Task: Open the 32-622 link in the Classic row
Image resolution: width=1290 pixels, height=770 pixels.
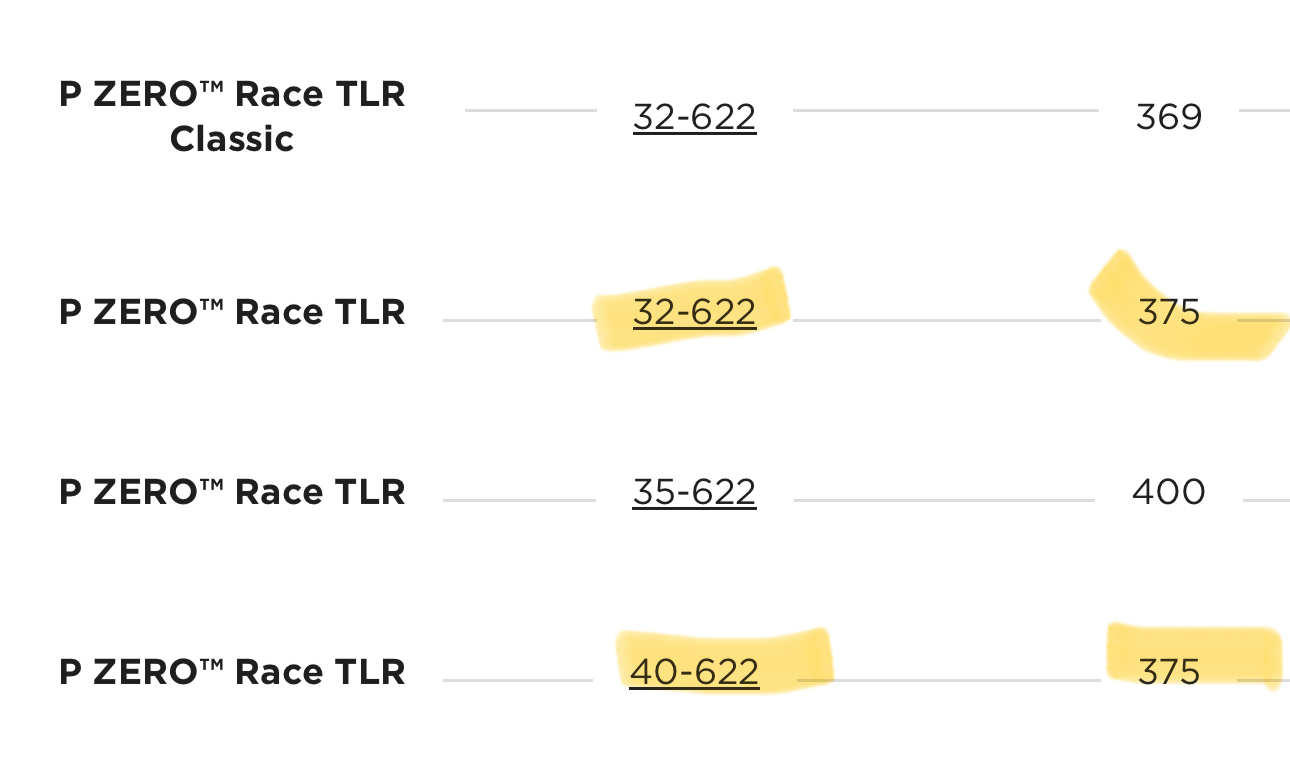Action: 694,118
